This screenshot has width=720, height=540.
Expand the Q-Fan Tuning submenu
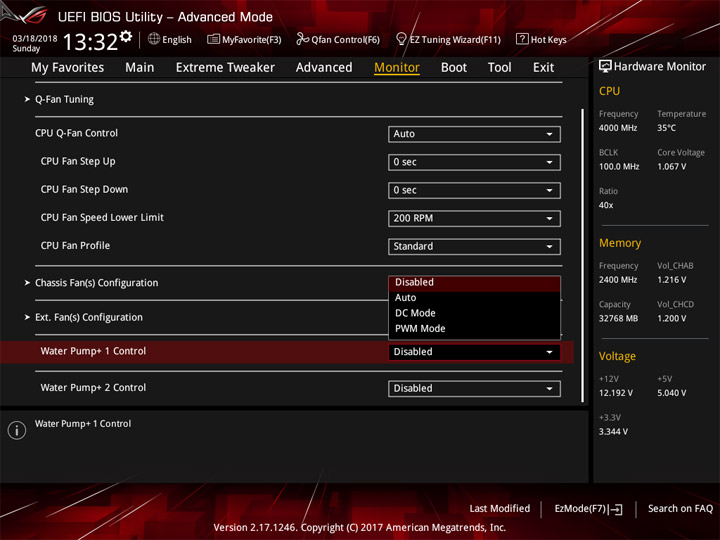point(64,99)
